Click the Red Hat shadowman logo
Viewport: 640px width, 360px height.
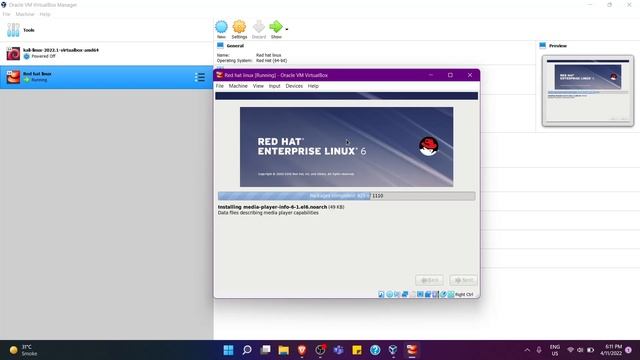tap(429, 146)
